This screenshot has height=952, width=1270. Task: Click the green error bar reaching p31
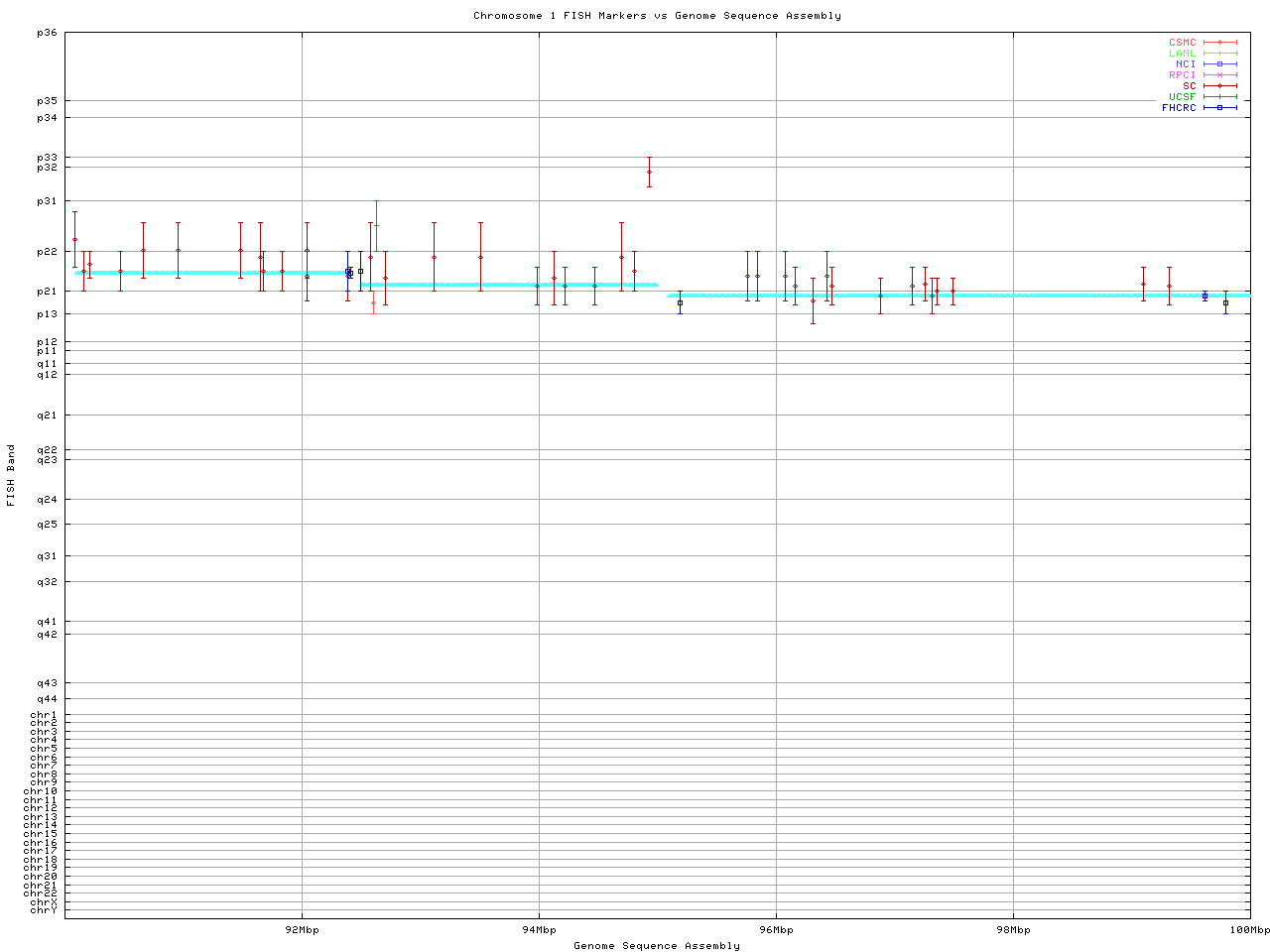[x=376, y=213]
